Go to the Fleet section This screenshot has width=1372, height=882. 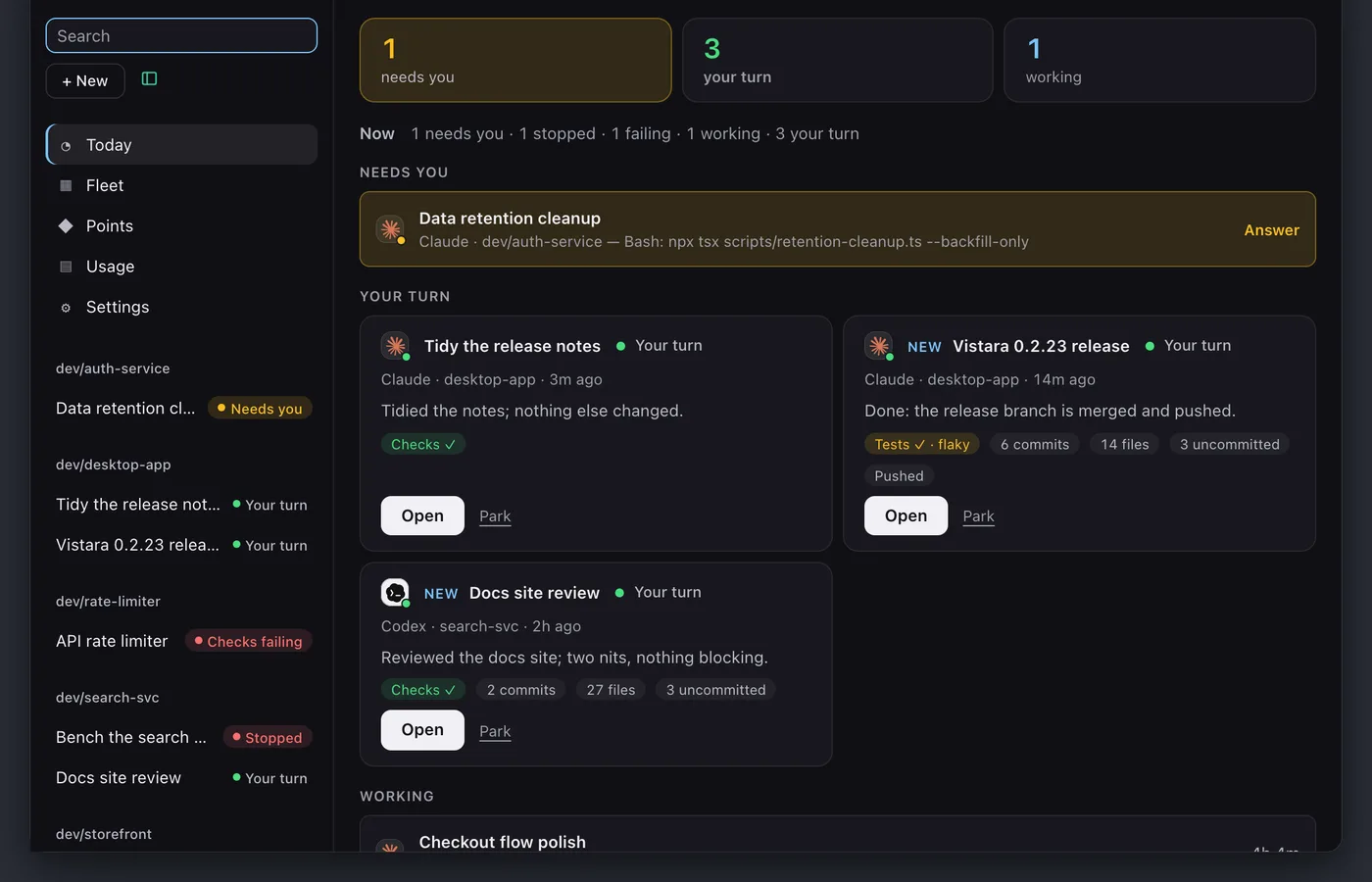pyautogui.click(x=181, y=185)
